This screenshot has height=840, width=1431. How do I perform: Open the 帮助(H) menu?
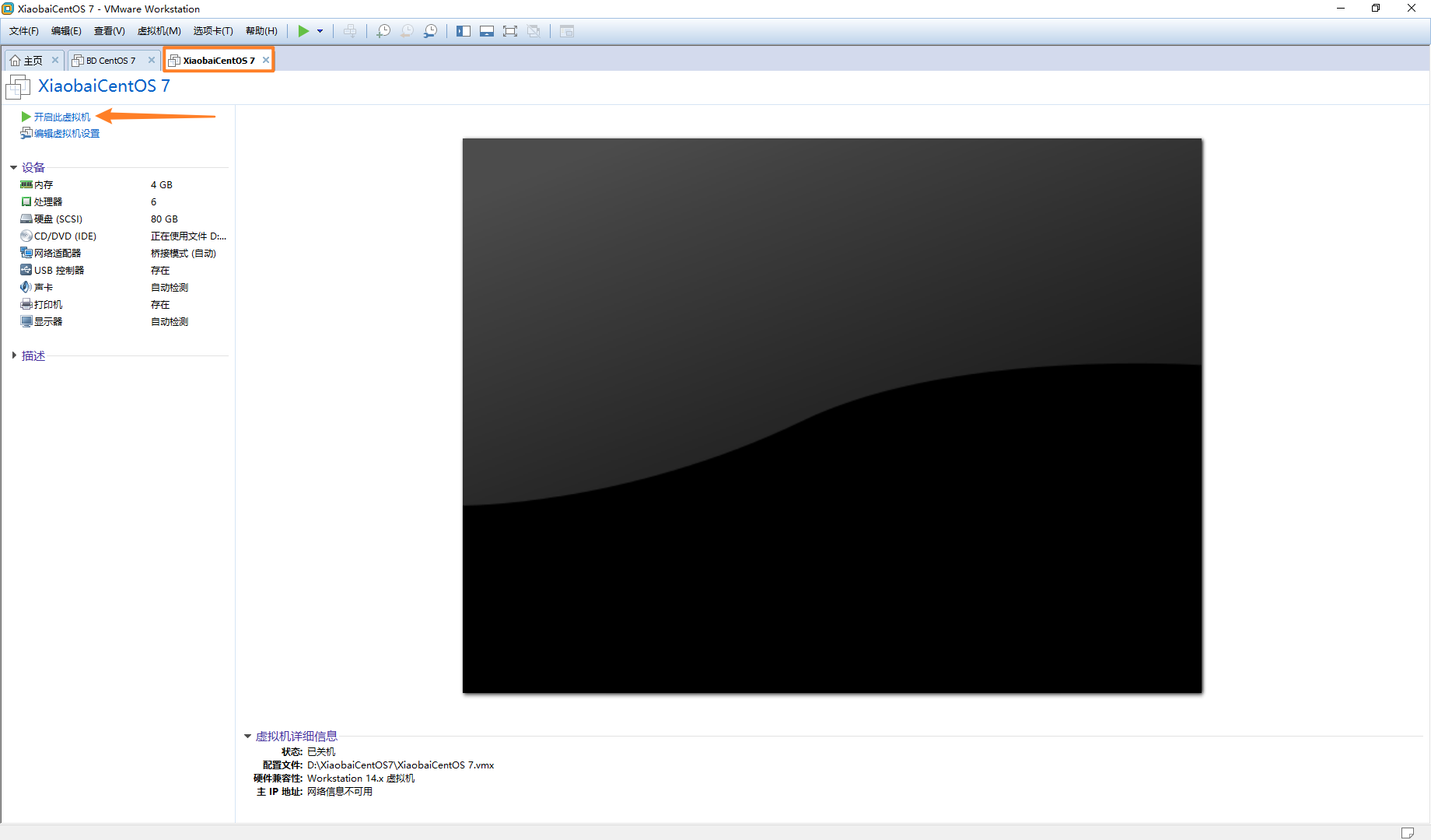pos(261,31)
